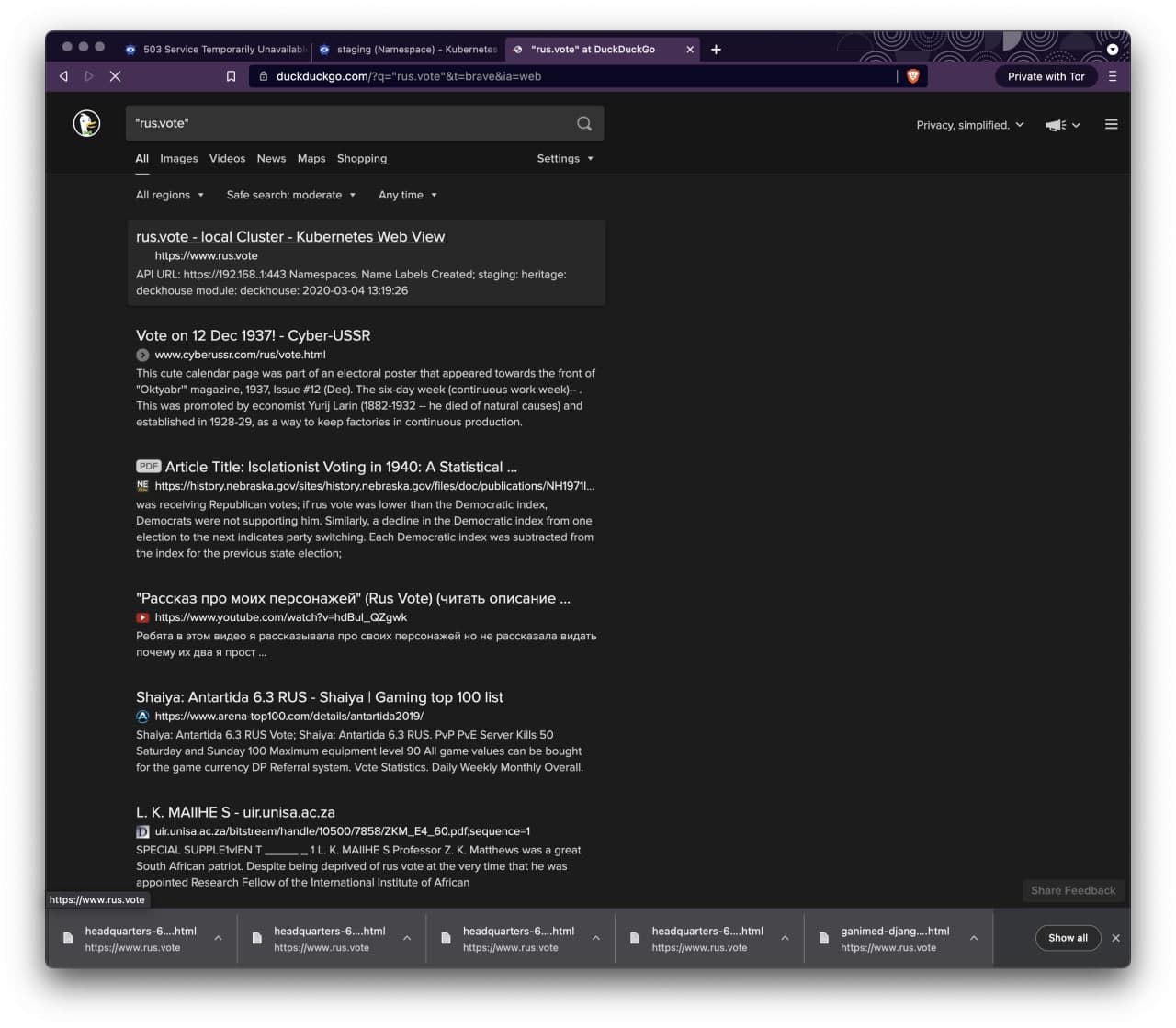
Task: Expand the ganimed-djang download item chevron
Action: (973, 937)
